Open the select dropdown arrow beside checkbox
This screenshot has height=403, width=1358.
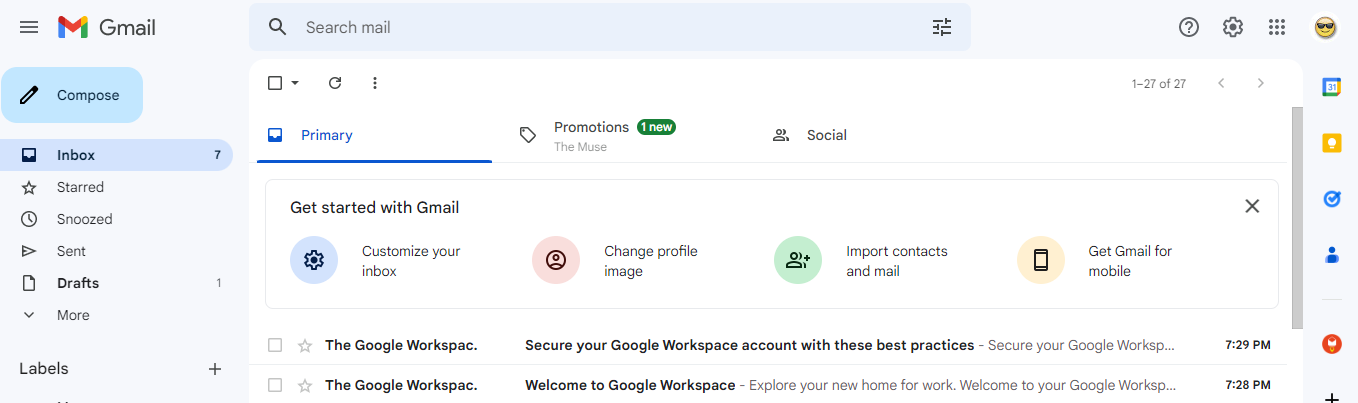pos(295,83)
